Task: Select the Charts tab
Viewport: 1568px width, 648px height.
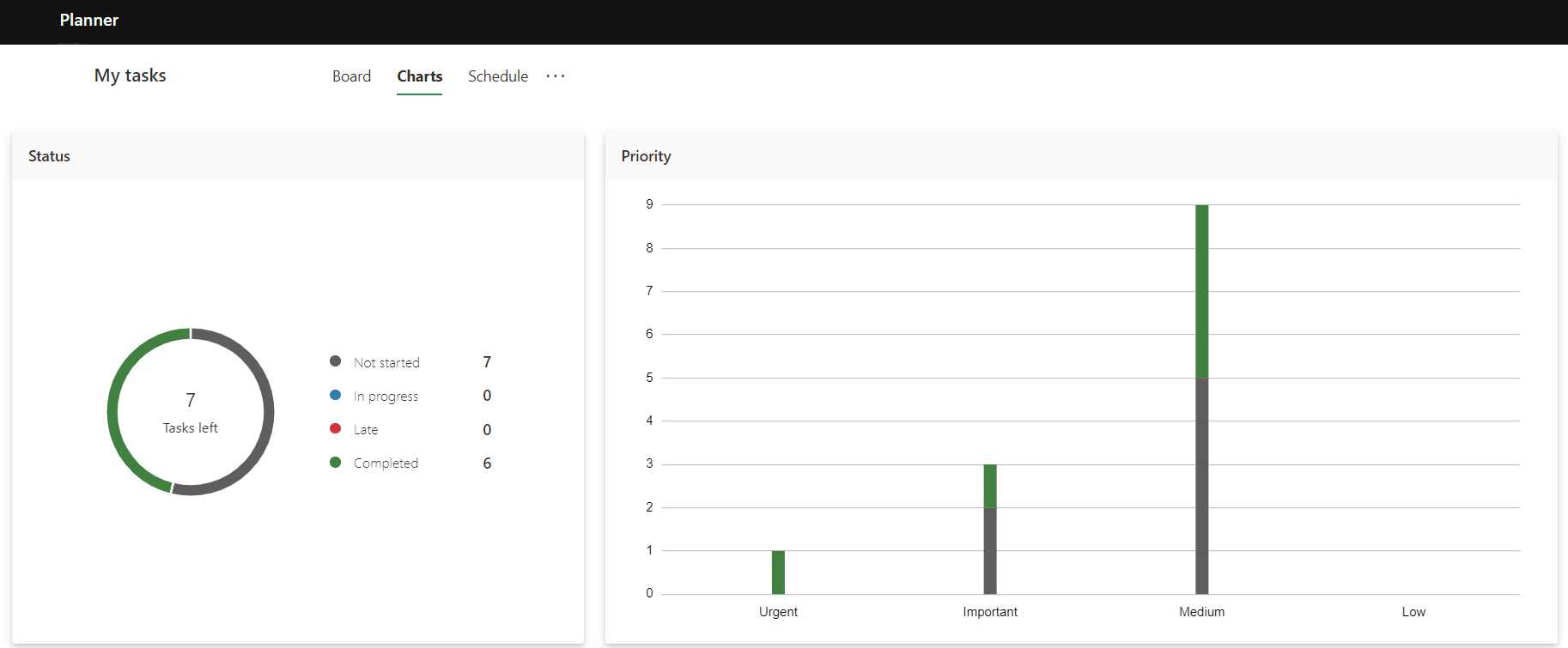Action: [x=419, y=76]
